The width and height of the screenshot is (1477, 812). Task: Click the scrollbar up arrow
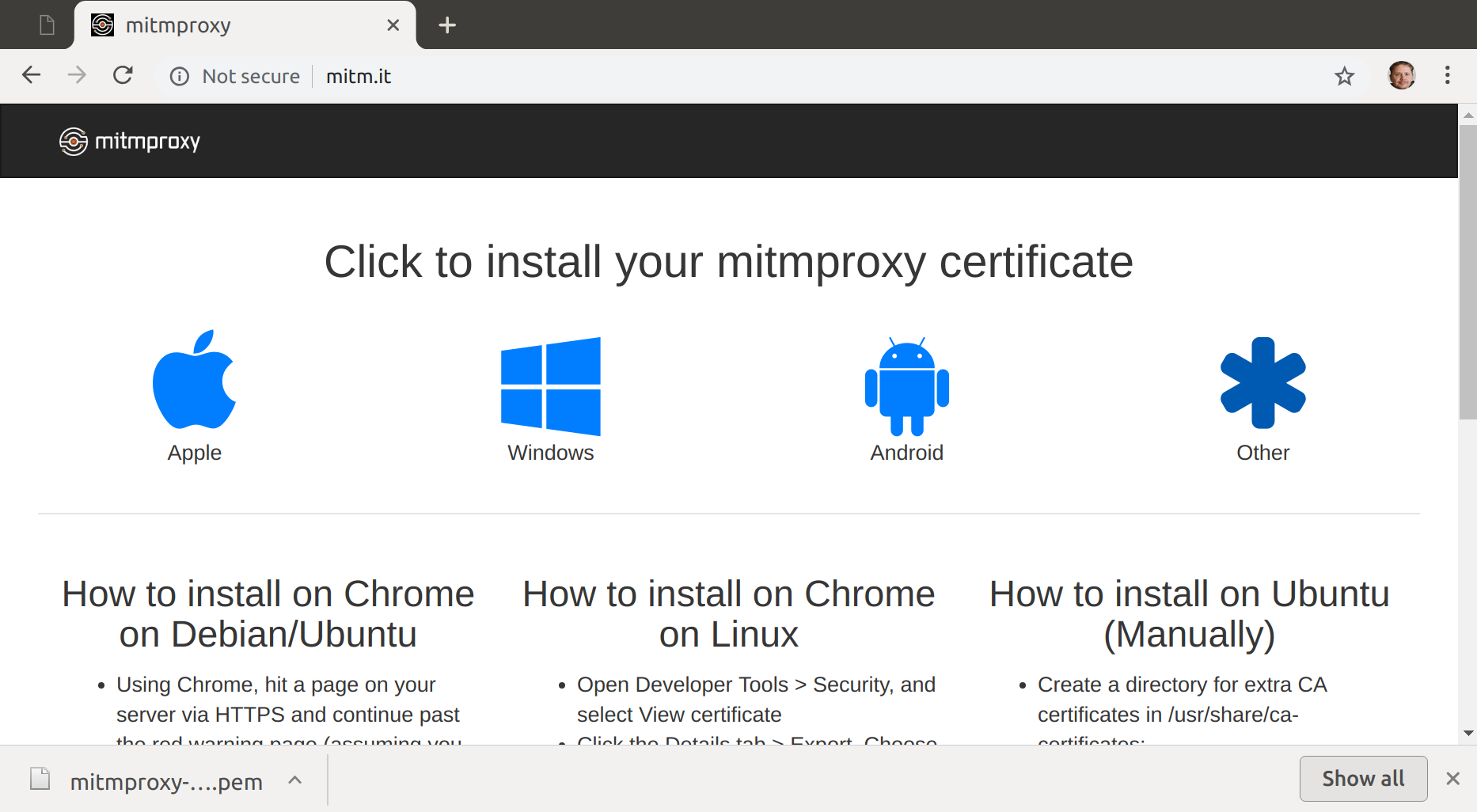(1469, 115)
